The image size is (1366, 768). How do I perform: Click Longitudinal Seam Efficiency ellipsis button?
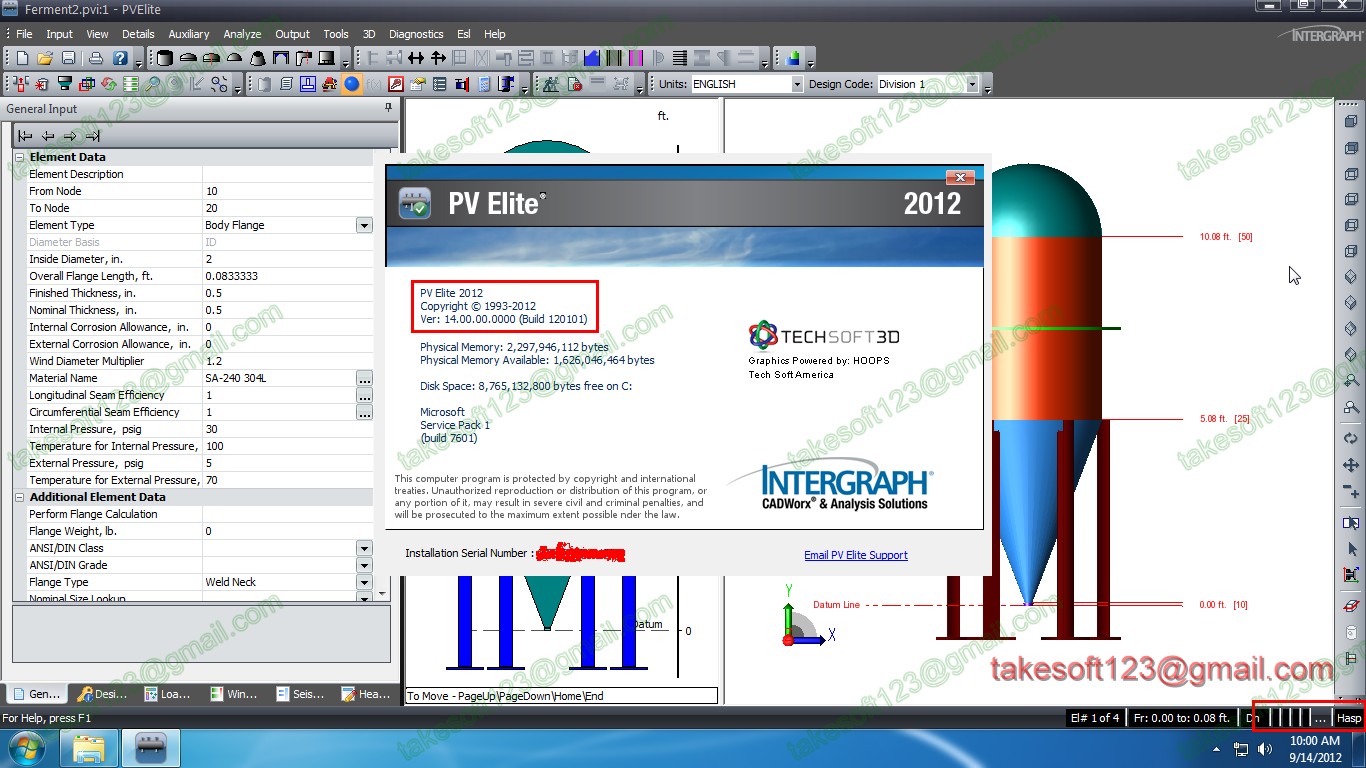click(364, 396)
